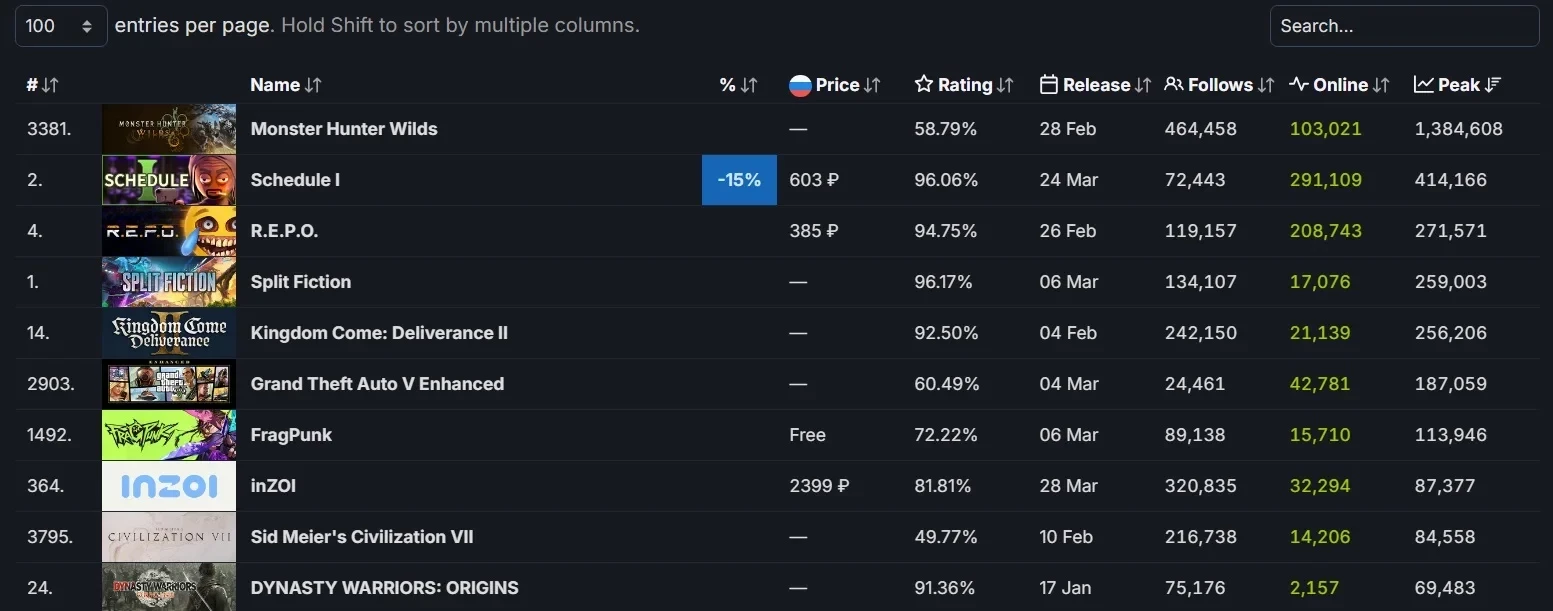This screenshot has height=611, width=1553.
Task: Open Sid Meier's Civilization VII entry
Action: coord(361,537)
